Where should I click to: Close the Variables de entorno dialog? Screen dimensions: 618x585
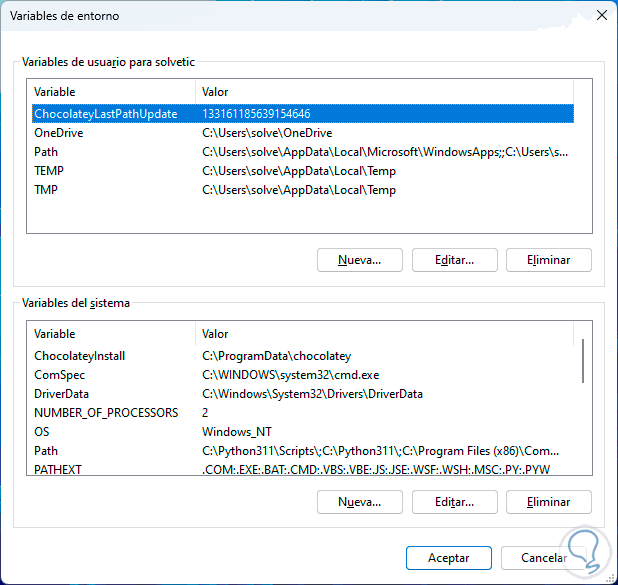click(599, 15)
